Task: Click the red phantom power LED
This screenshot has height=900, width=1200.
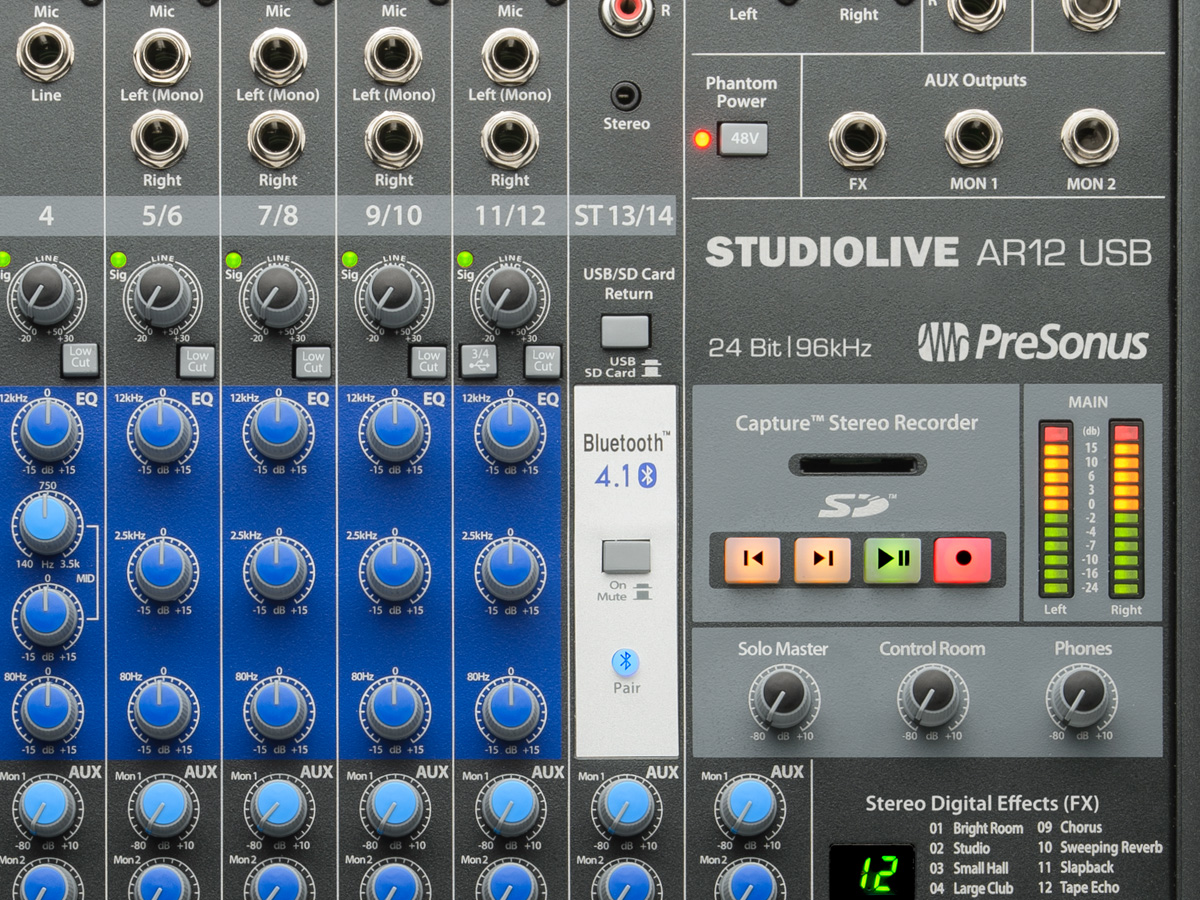Action: coord(702,139)
